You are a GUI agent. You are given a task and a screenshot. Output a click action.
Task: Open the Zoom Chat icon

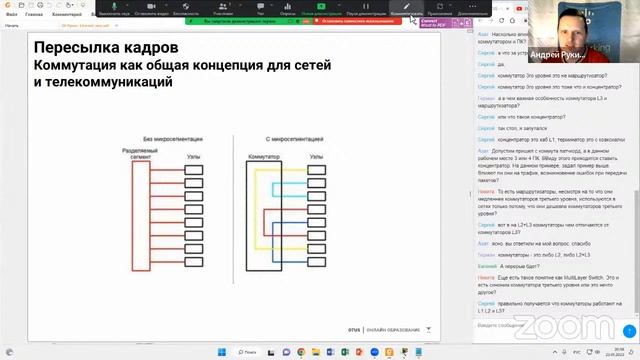coord(260,6)
